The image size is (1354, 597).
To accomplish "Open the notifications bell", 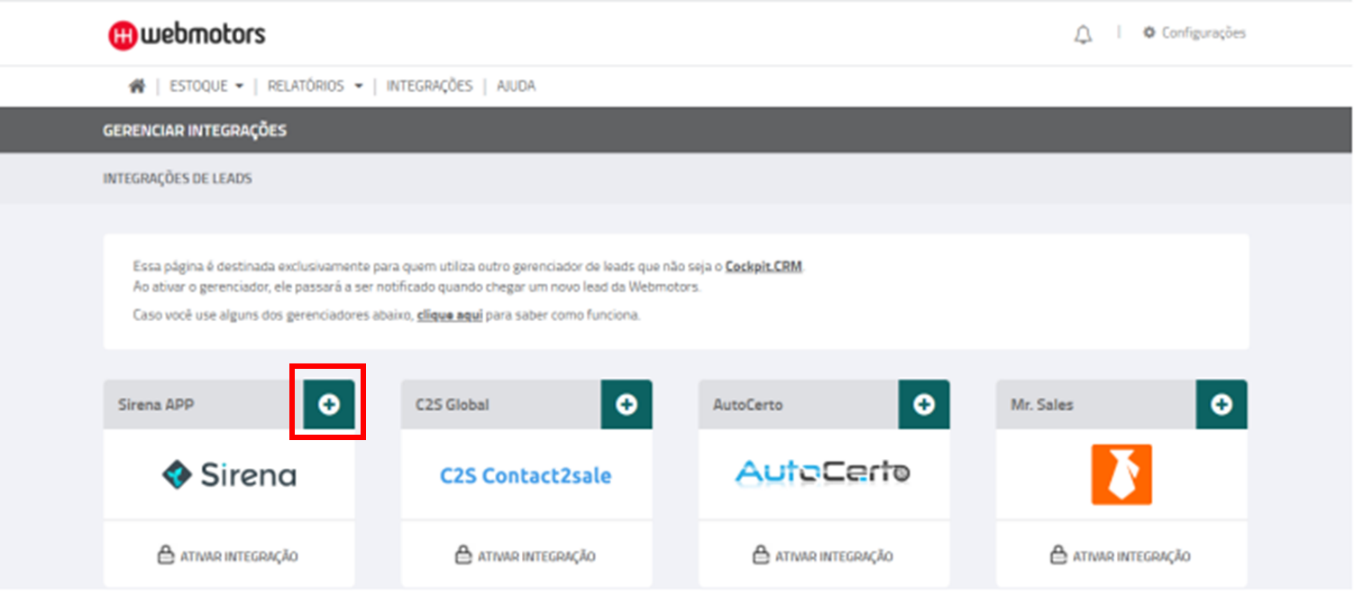I will click(1083, 35).
